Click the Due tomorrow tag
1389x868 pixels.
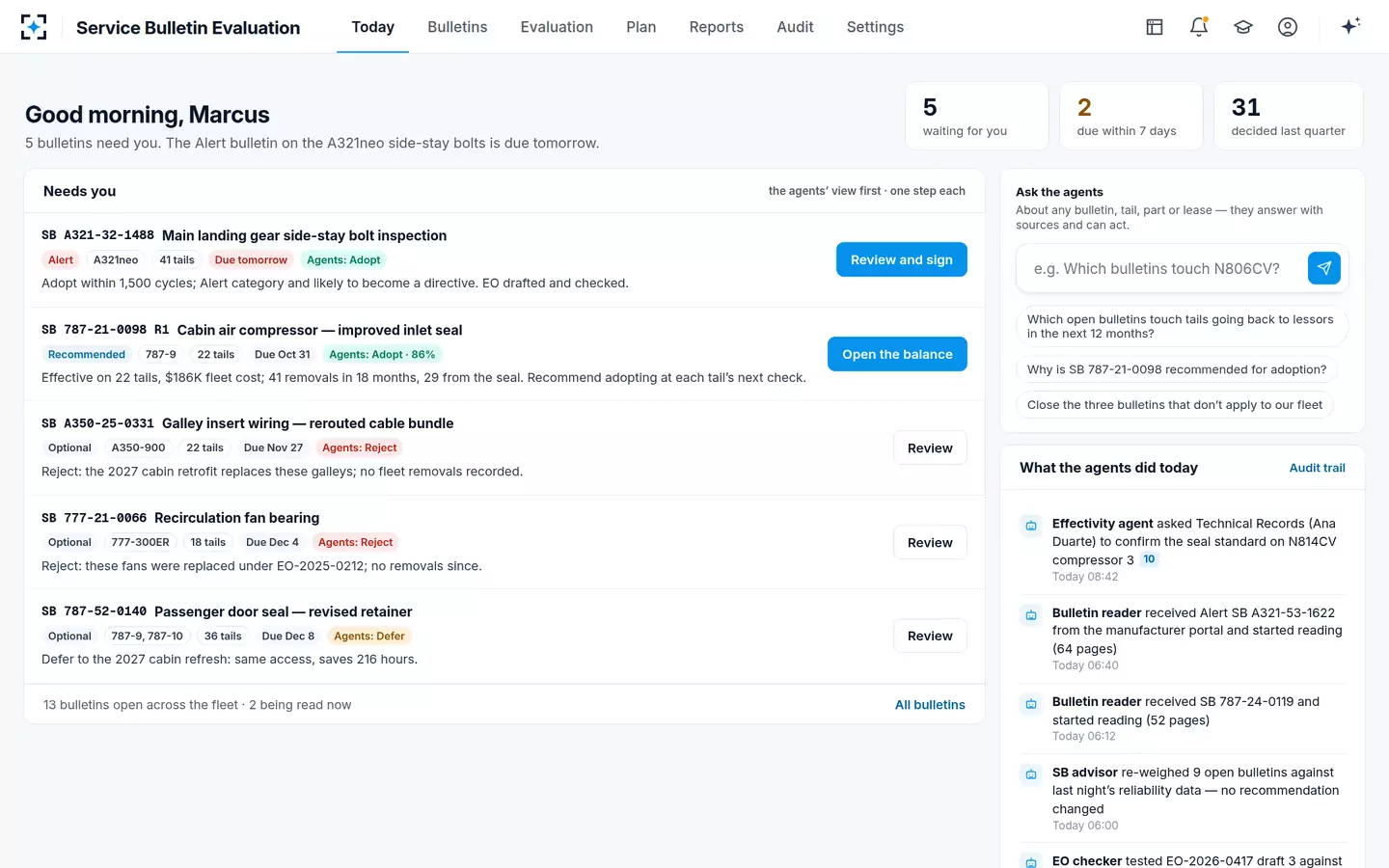(x=251, y=259)
